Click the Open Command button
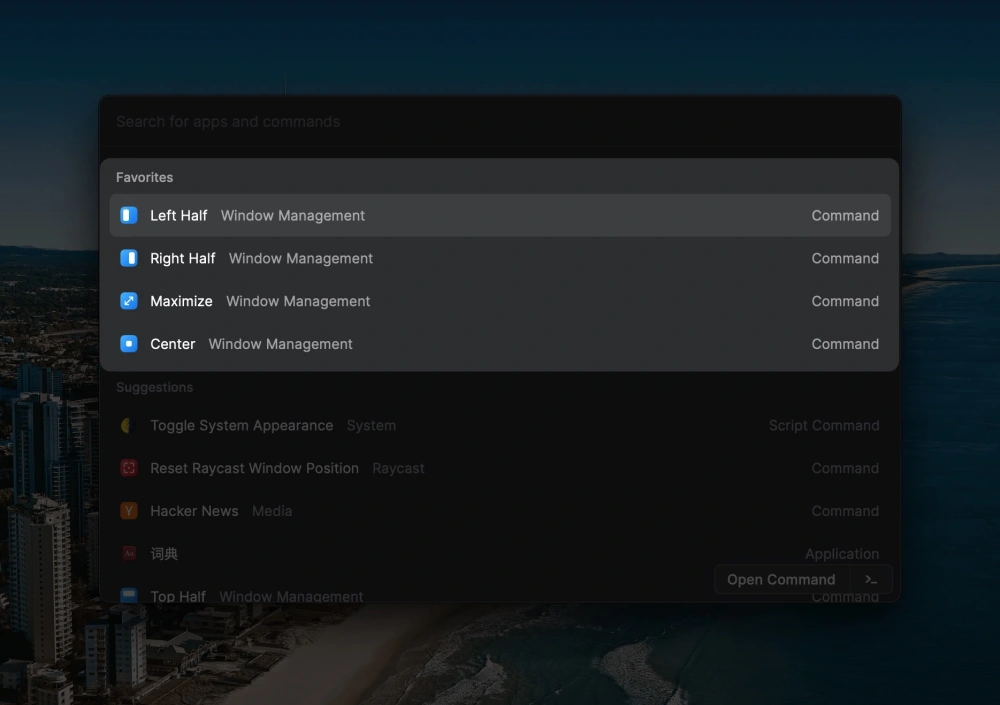 tap(781, 580)
